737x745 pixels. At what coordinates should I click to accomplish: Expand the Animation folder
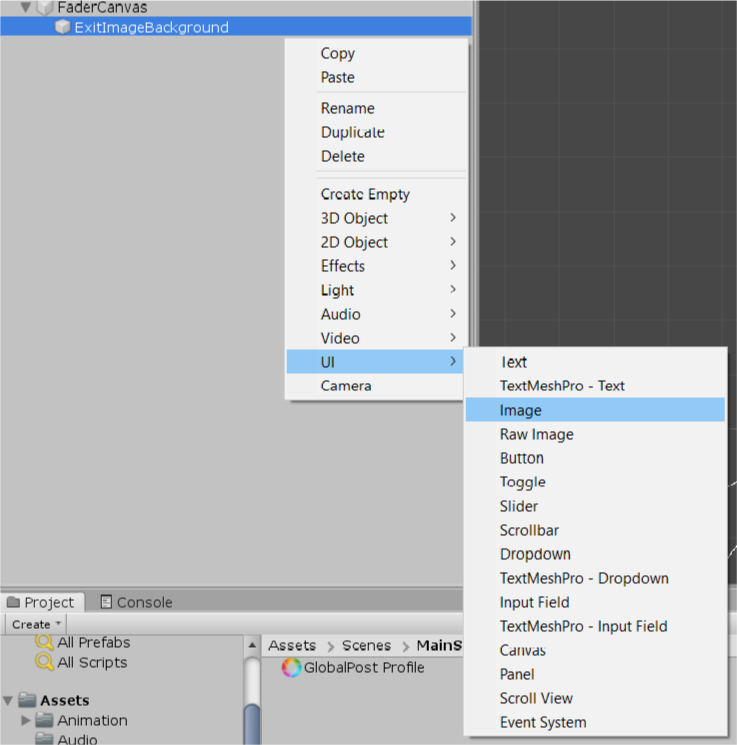(26, 720)
